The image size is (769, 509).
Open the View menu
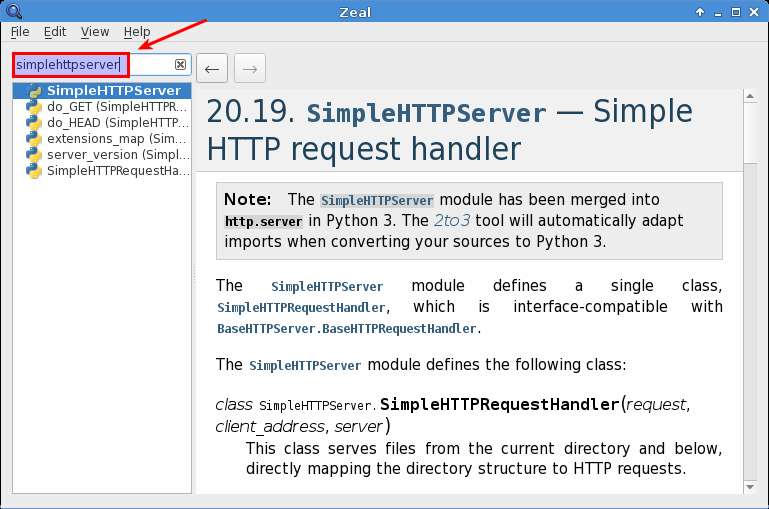click(x=95, y=32)
